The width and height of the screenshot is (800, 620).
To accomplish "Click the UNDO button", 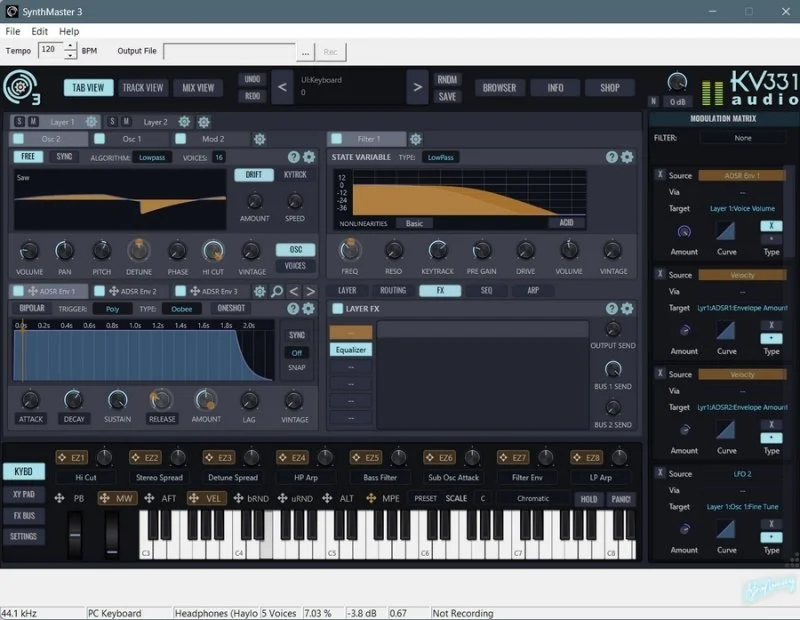I will tap(252, 79).
